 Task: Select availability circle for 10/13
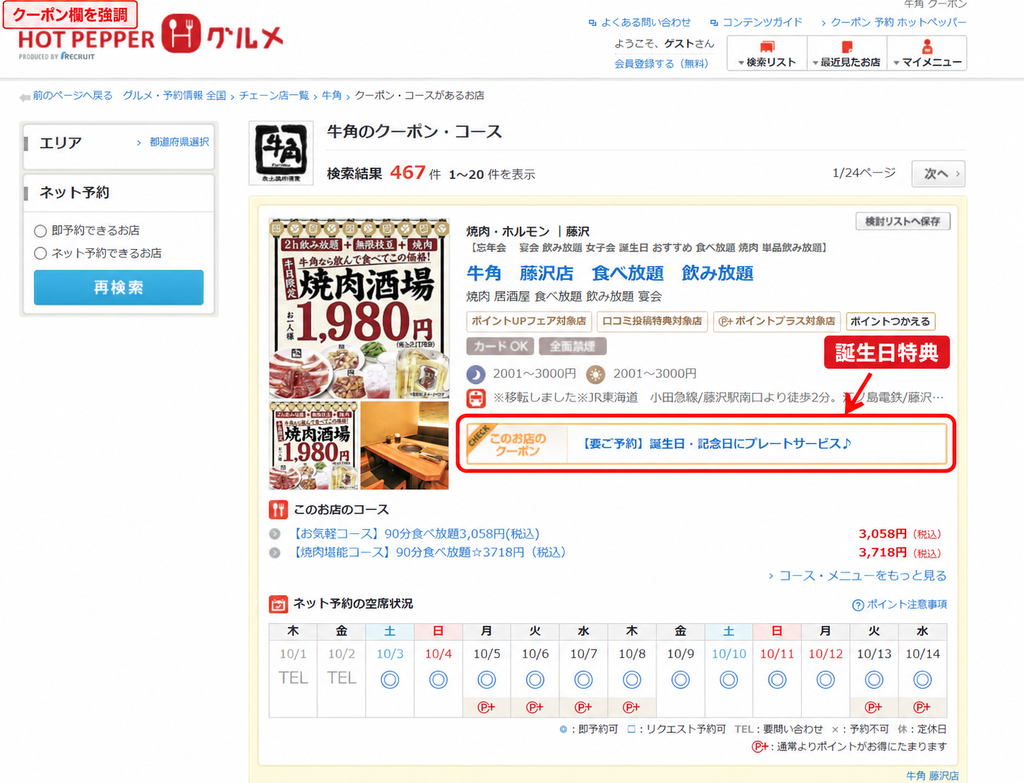(x=874, y=680)
